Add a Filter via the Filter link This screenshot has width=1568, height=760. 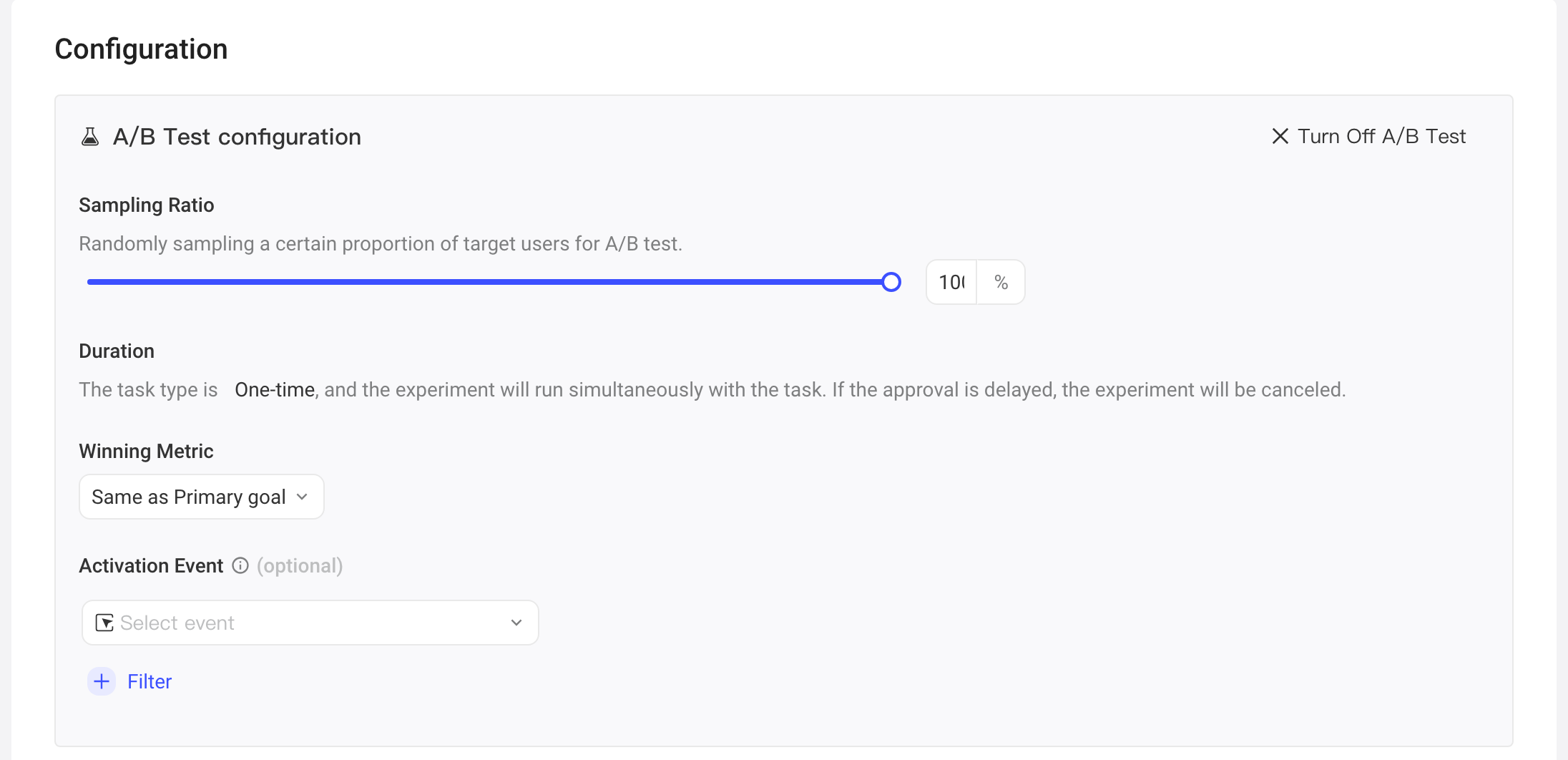[x=150, y=681]
